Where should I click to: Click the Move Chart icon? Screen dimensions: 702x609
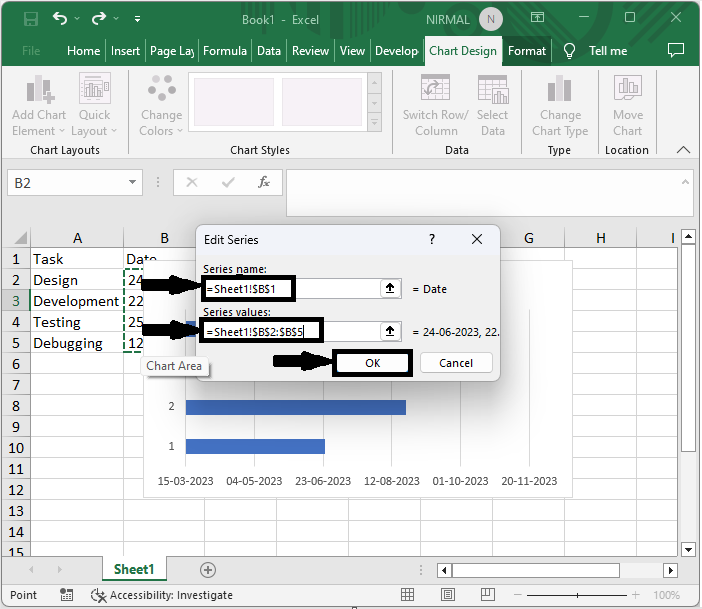click(627, 92)
